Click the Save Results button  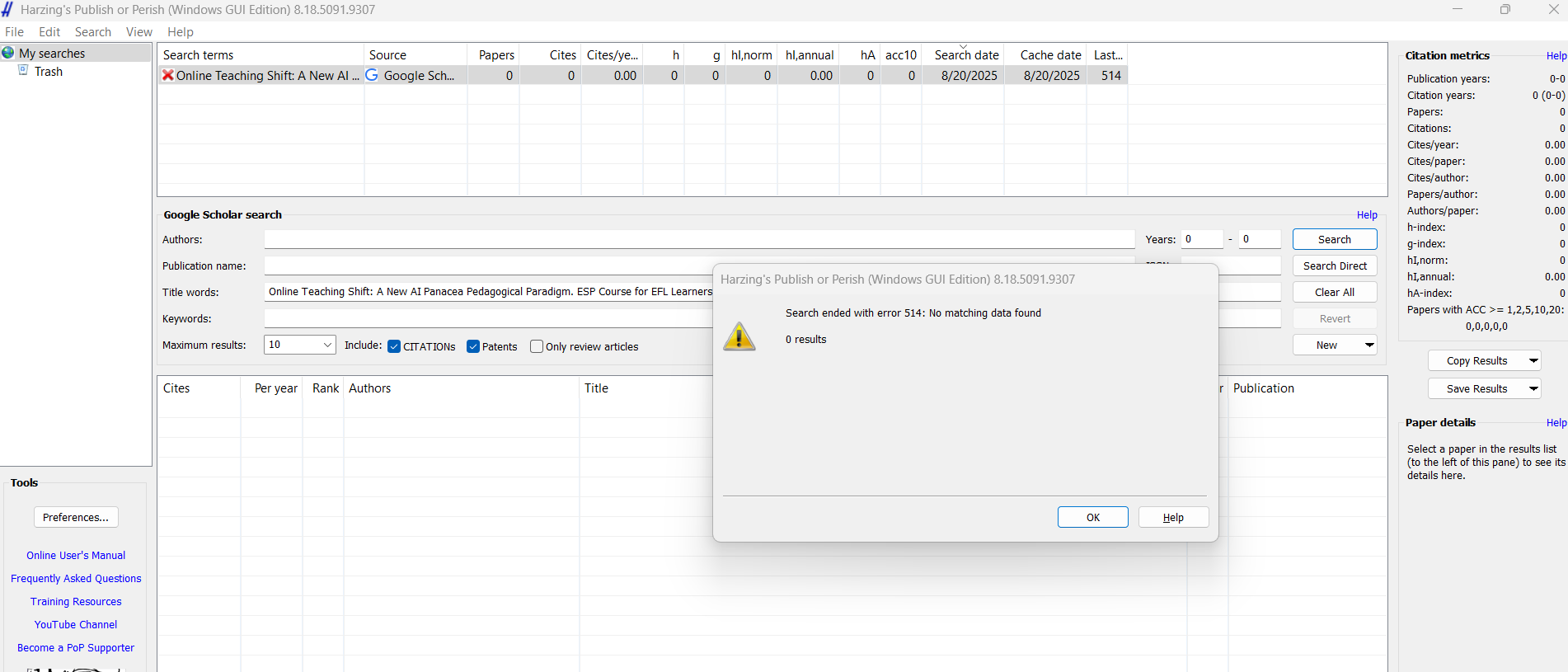tap(1476, 388)
